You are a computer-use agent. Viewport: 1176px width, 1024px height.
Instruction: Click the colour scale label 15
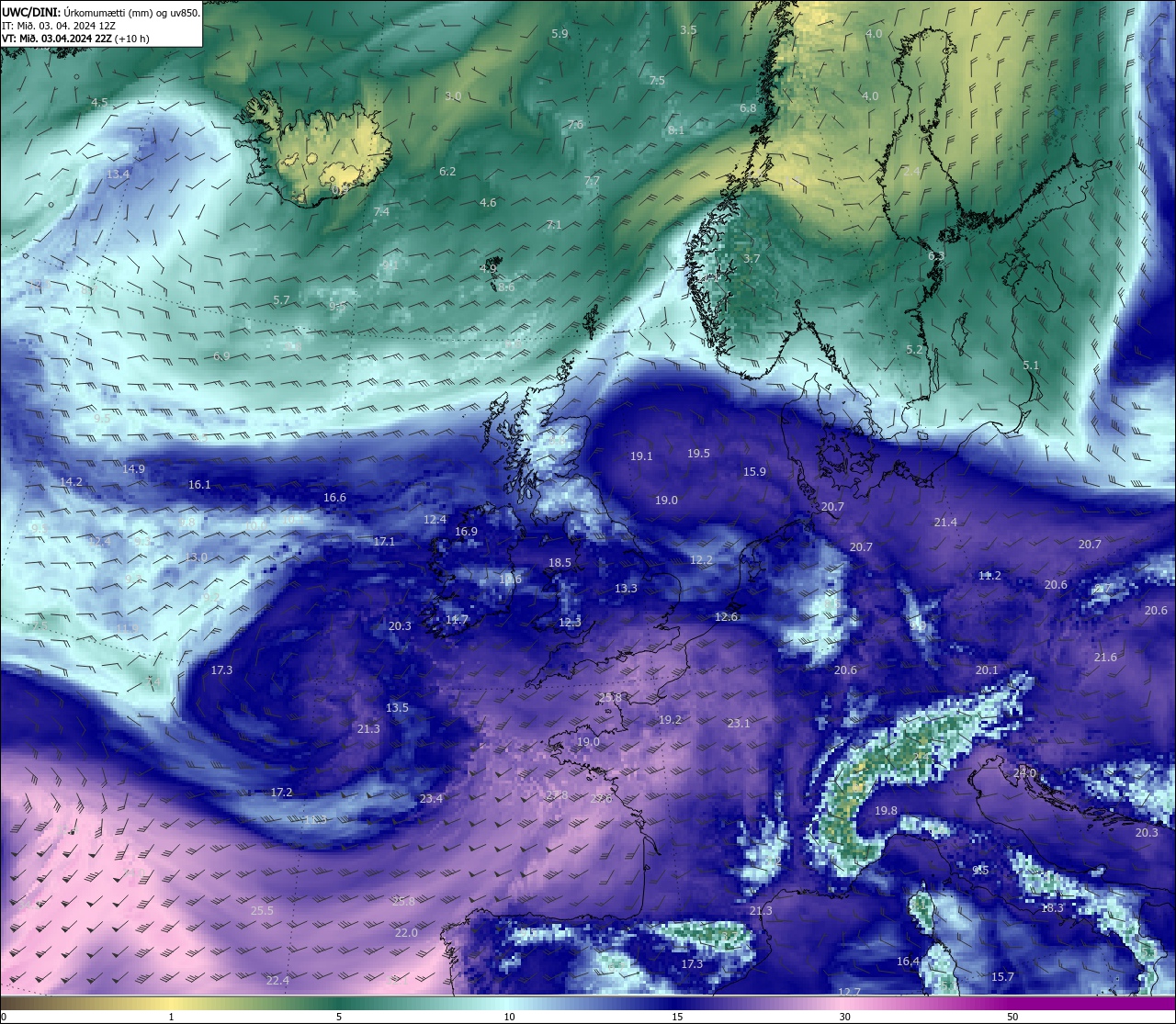click(677, 1017)
